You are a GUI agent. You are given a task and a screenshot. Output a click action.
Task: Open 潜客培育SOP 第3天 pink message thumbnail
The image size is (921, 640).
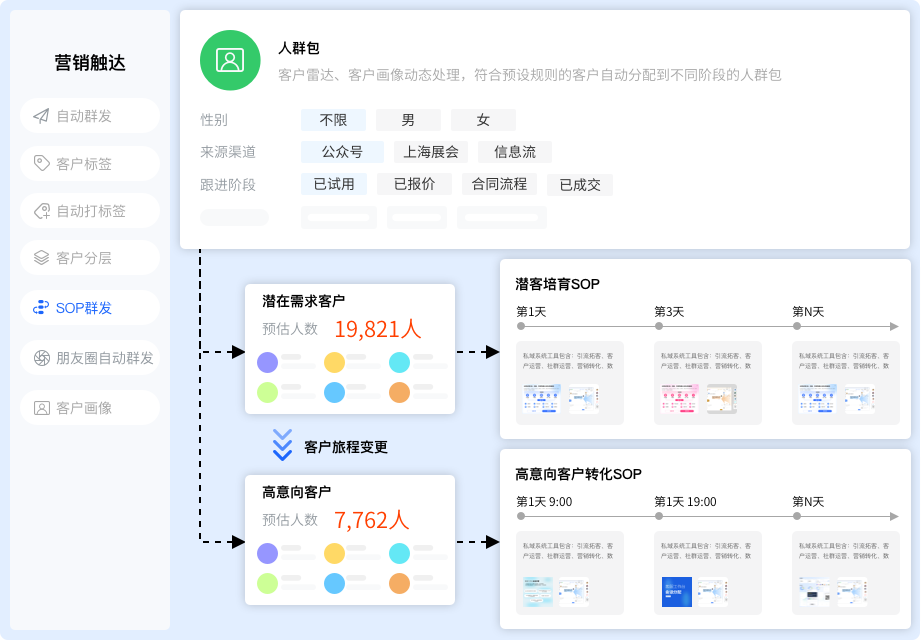680,399
